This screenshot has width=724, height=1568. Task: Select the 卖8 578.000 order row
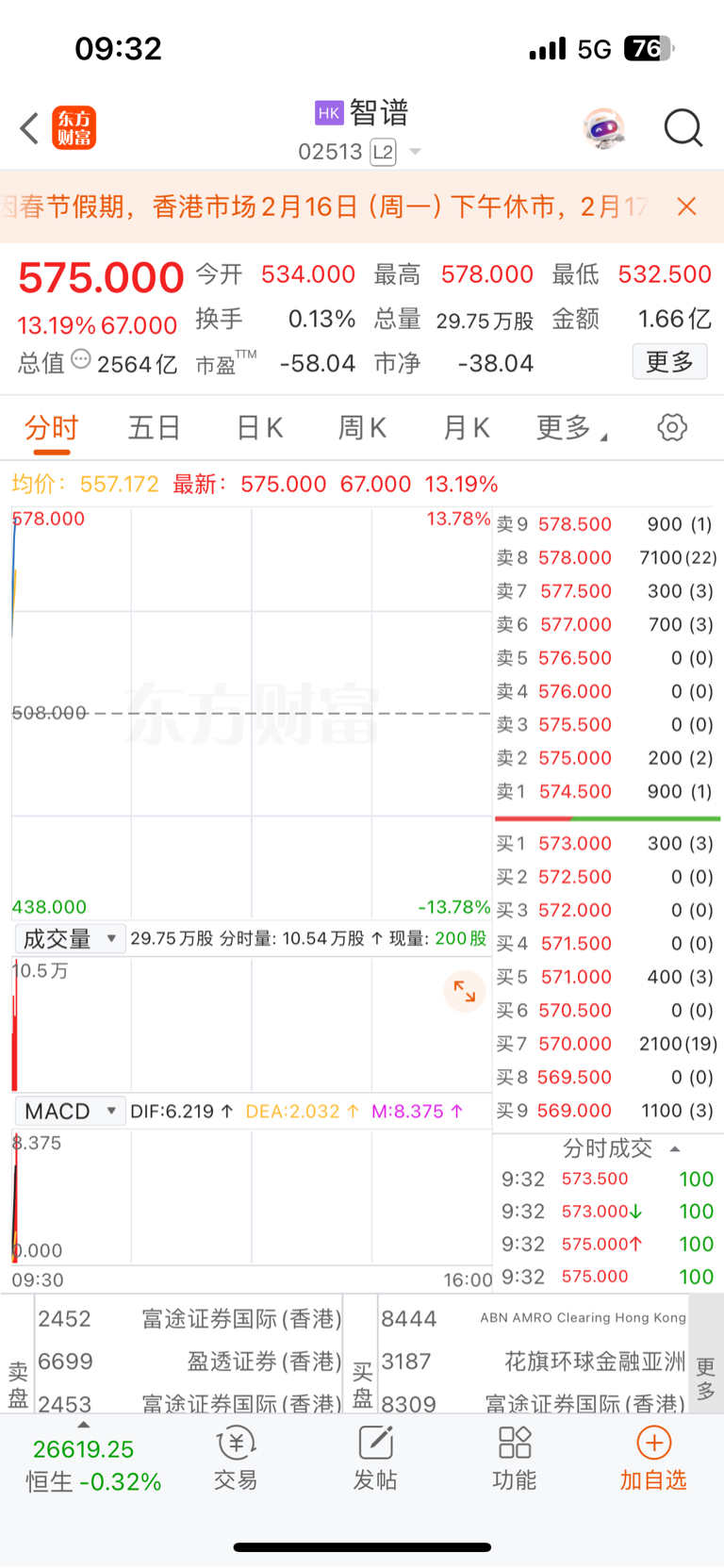click(606, 557)
